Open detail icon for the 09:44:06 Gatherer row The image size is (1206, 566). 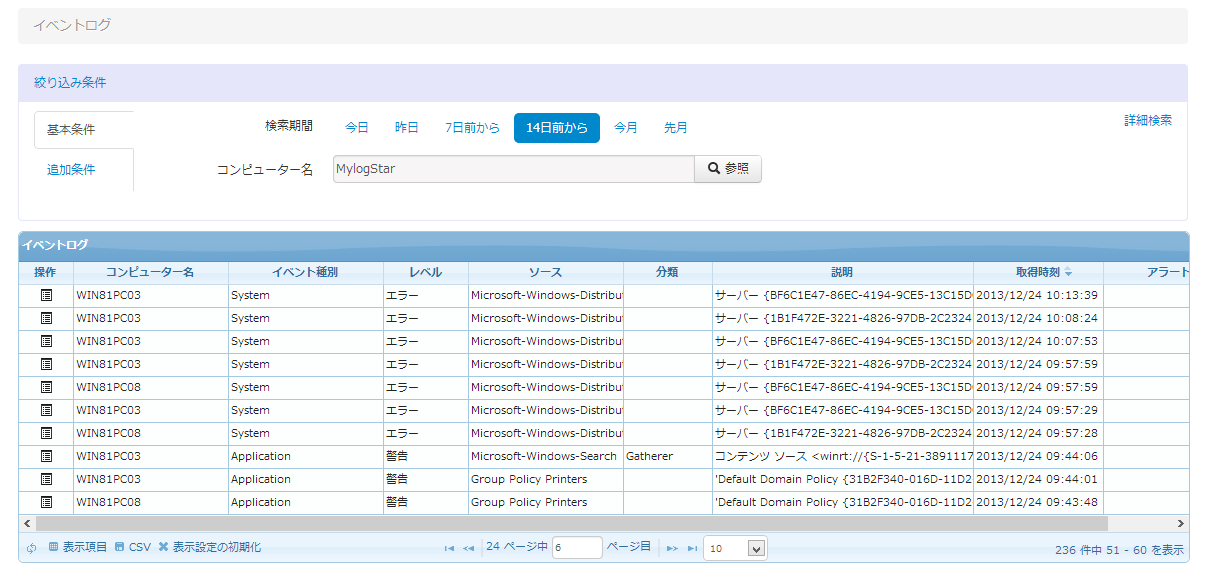point(45,456)
